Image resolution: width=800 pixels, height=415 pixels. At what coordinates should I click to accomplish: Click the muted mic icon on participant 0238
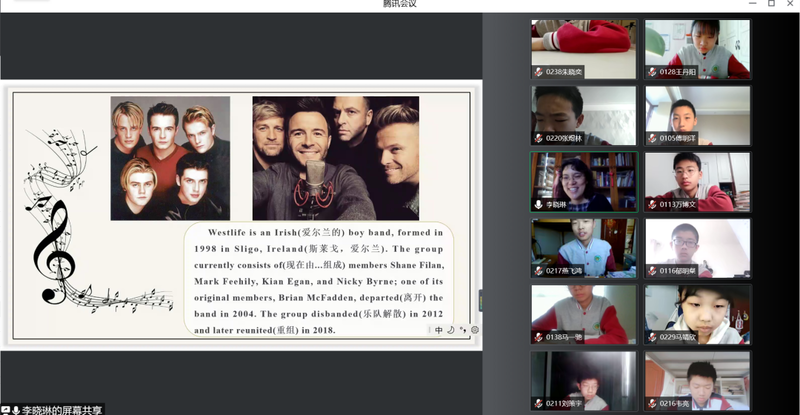[538, 72]
